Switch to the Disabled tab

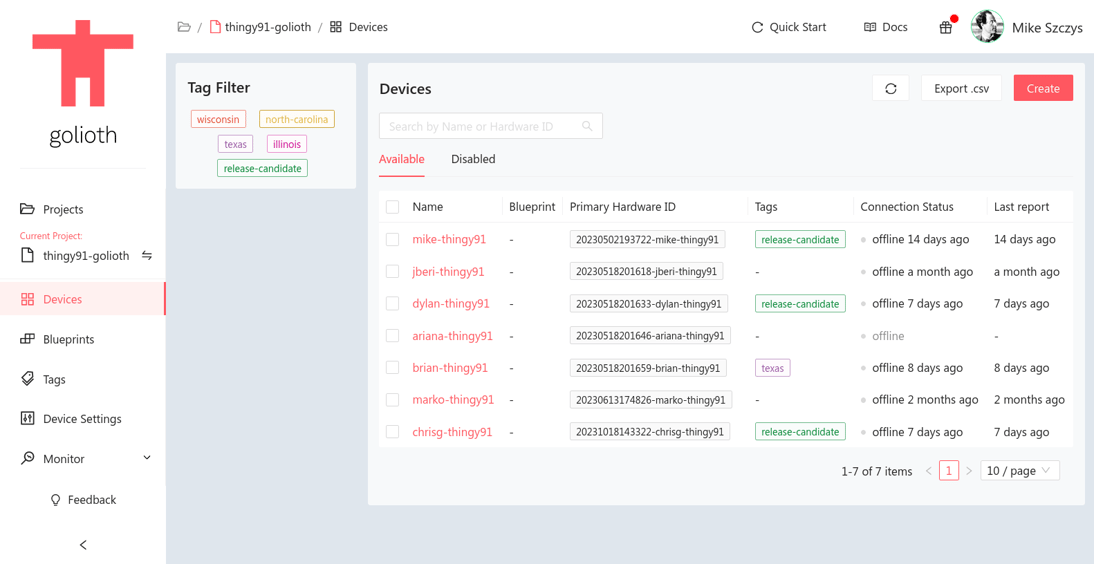[x=473, y=159]
